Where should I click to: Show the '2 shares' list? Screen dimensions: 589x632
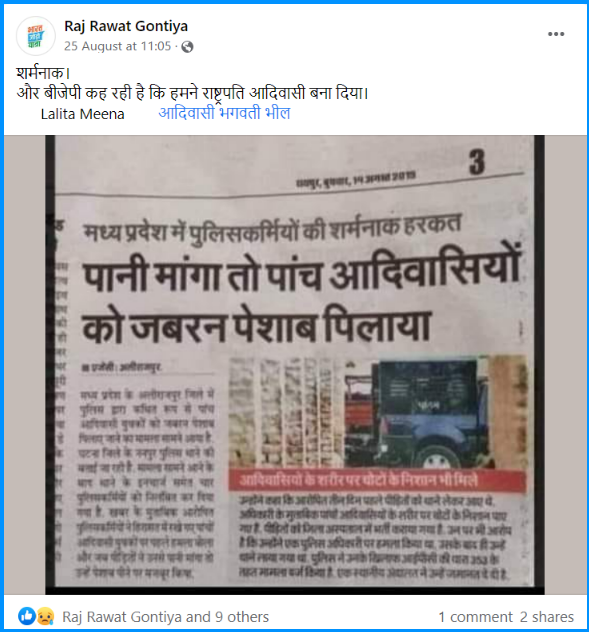click(x=547, y=617)
